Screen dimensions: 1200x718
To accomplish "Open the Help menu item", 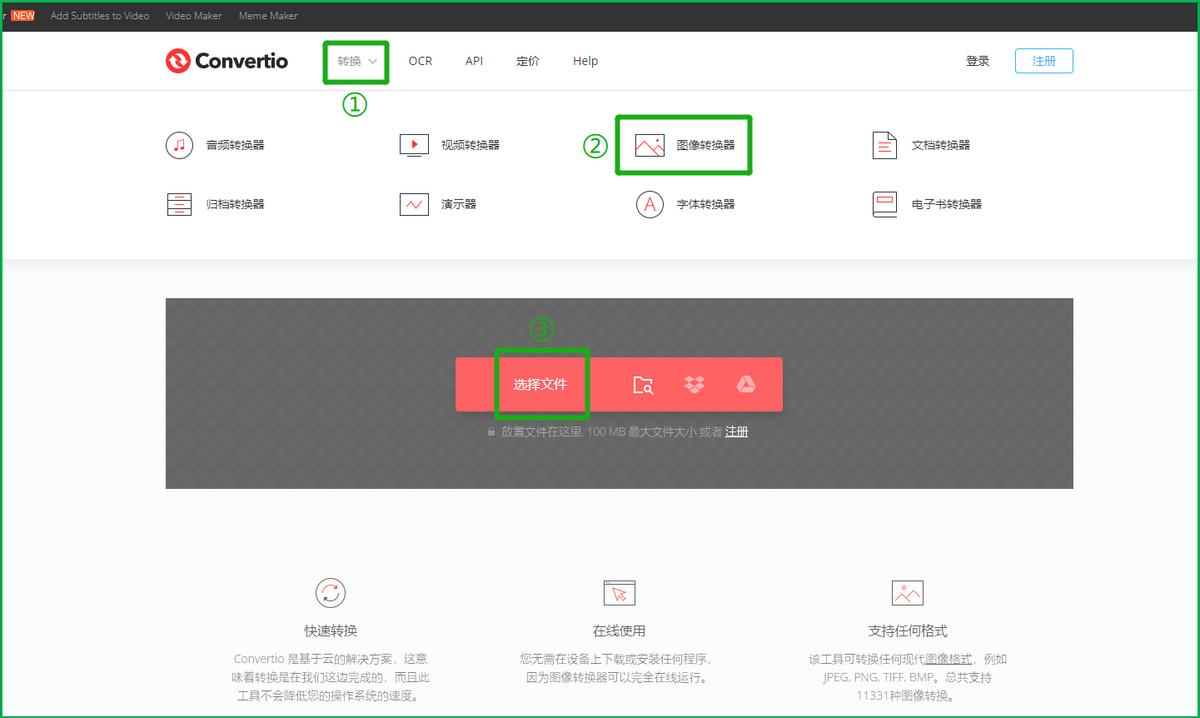I will [x=585, y=61].
